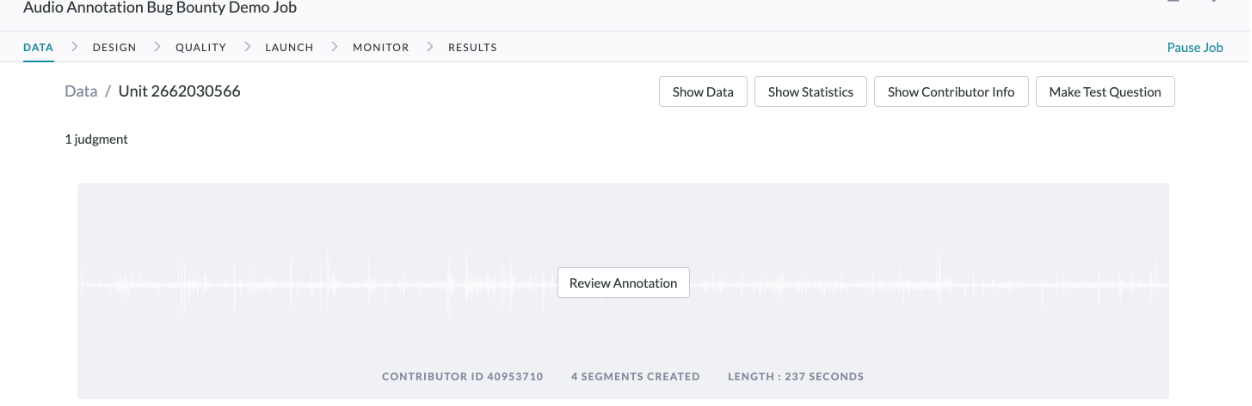The image size is (1252, 406).
Task: Click the 1 judgment text
Action: [x=96, y=140]
